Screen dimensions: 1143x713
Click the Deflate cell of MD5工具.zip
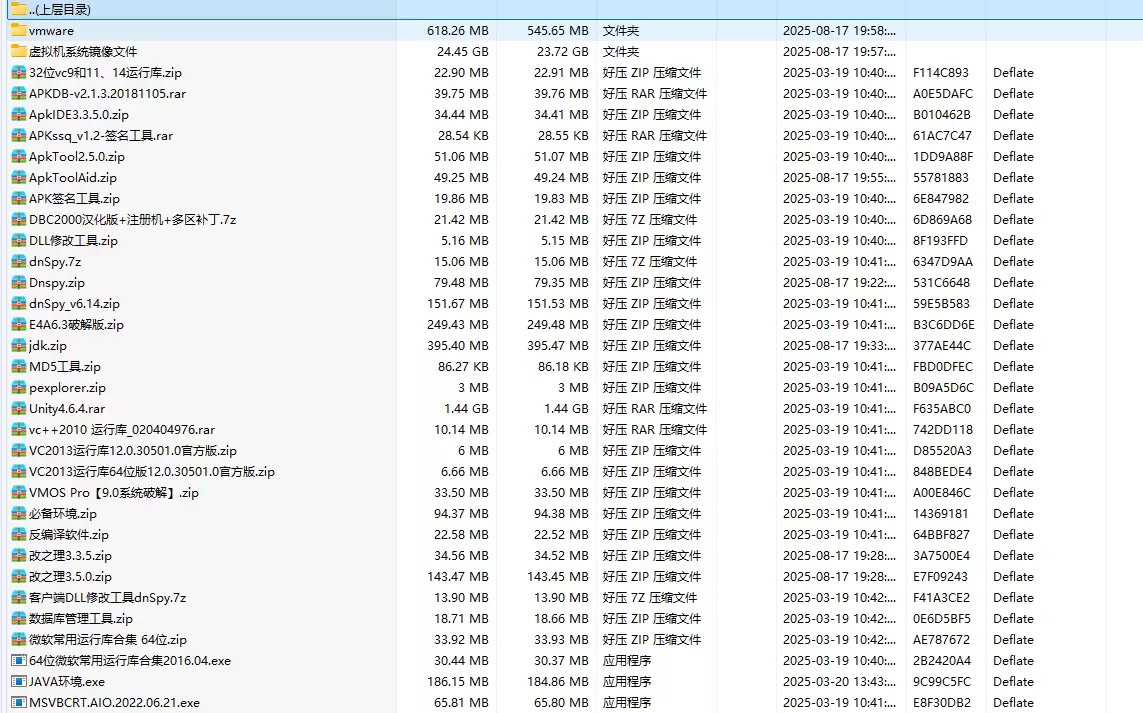(x=1013, y=367)
